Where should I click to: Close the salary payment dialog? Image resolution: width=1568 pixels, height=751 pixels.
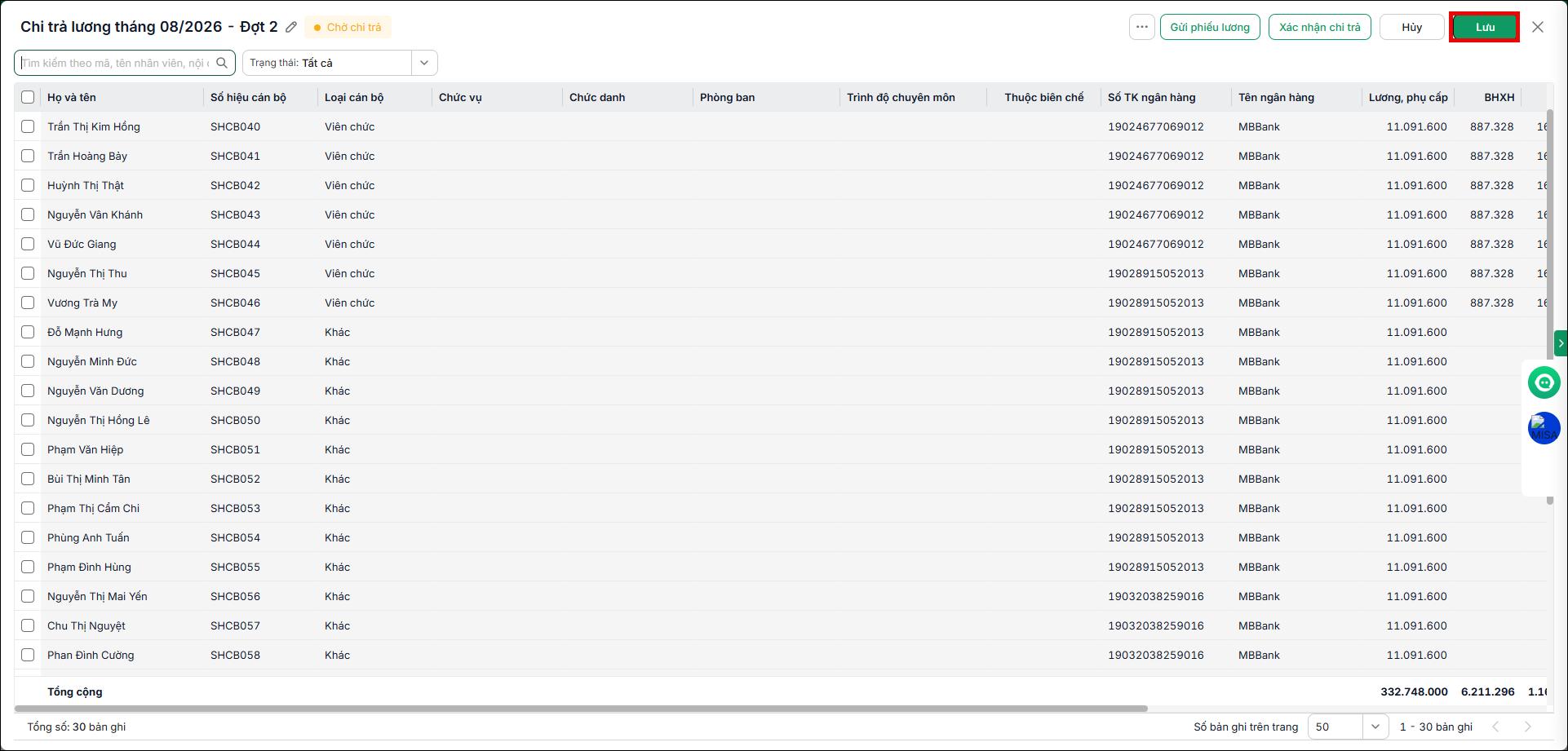(x=1538, y=27)
